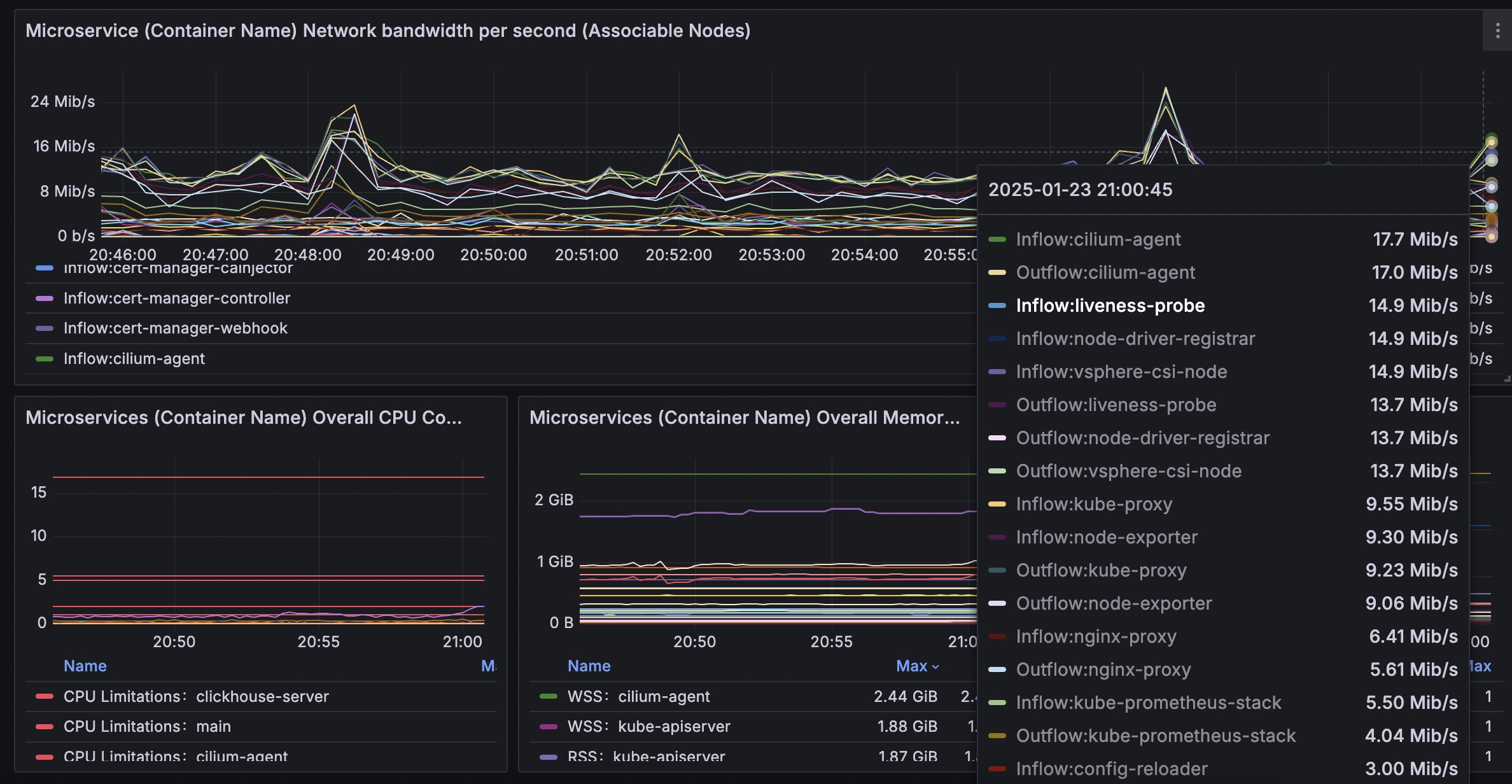
Task: Click the network panel bottom-right resize handle
Action: (1506, 379)
